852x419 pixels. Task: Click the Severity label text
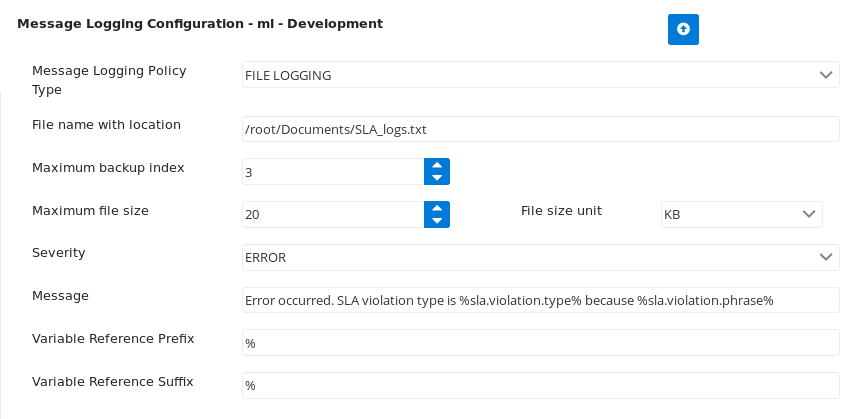(x=59, y=253)
